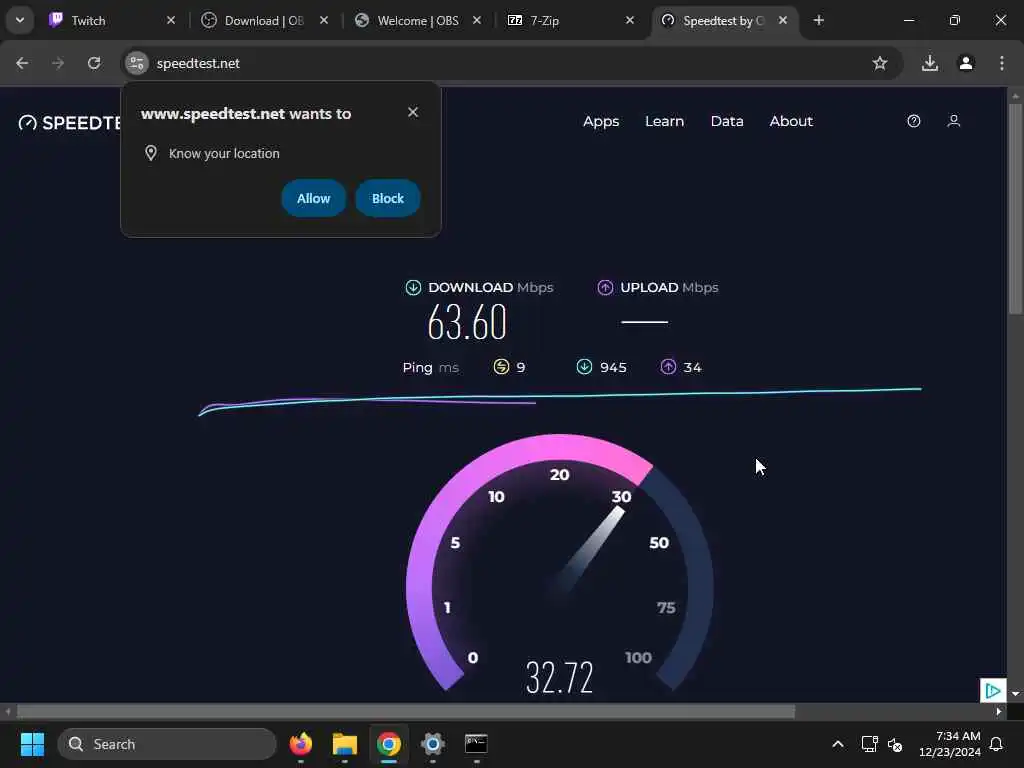Image resolution: width=1024 pixels, height=768 pixels.
Task: Click the taskbar Search box
Action: (167, 744)
